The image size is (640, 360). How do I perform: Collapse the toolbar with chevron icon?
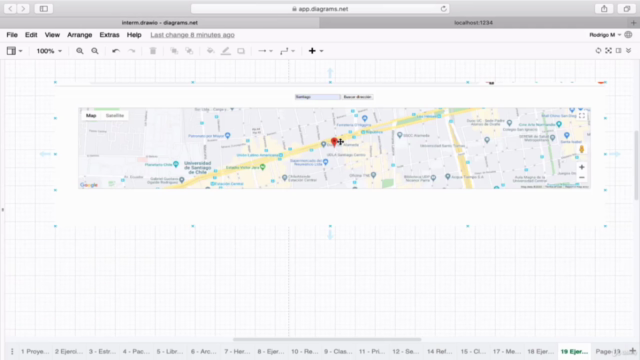(x=629, y=51)
